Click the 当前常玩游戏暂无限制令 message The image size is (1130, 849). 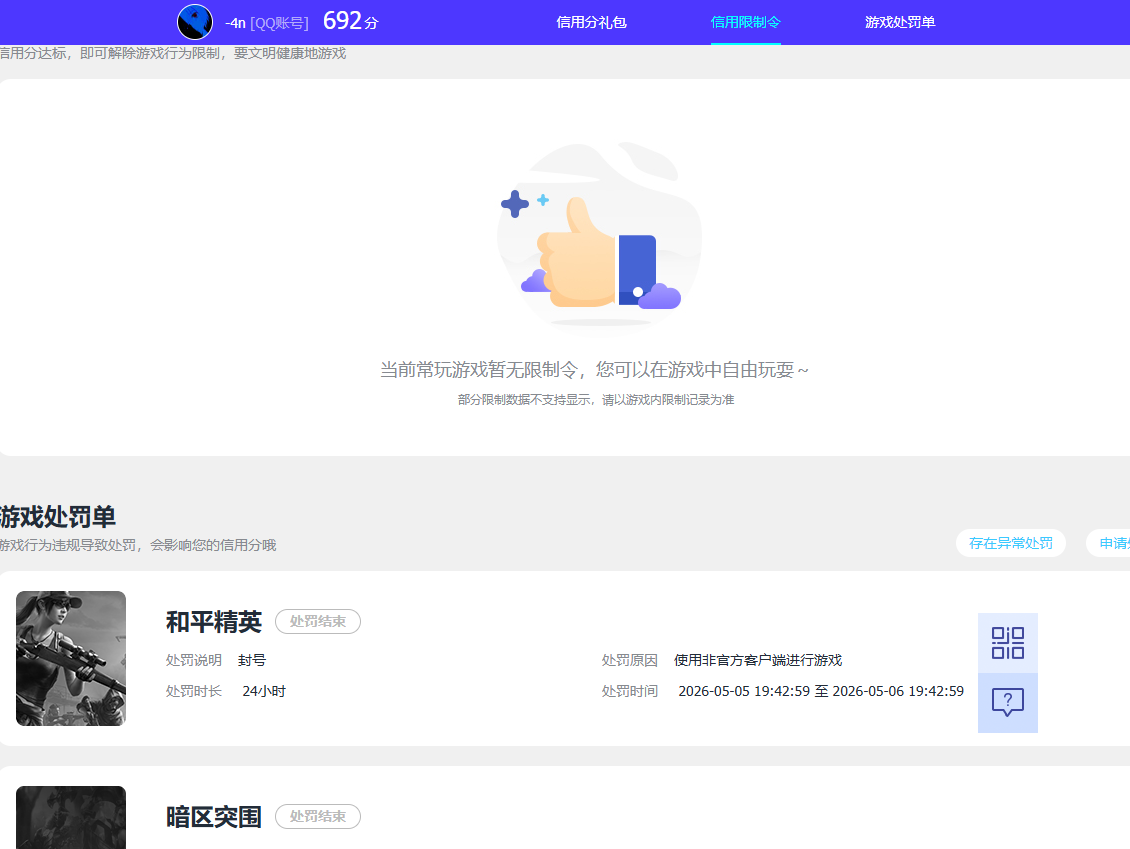594,370
